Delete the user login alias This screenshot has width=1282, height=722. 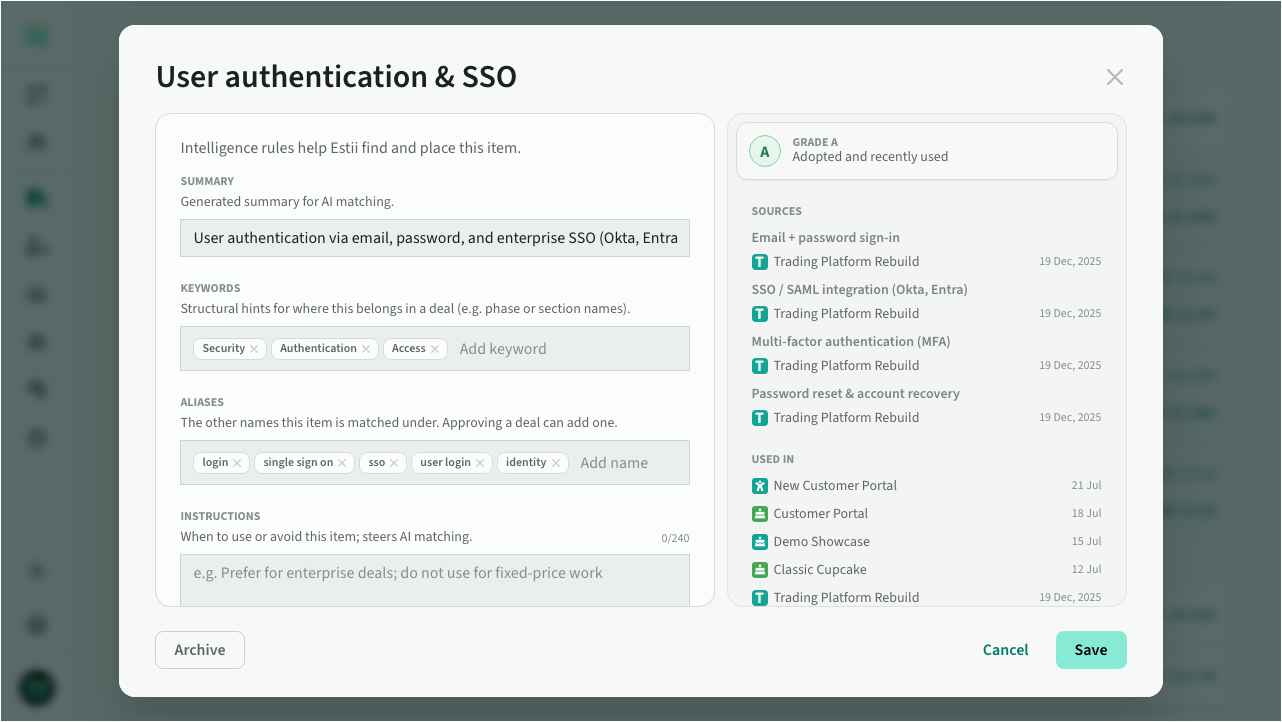pyautogui.click(x=480, y=463)
